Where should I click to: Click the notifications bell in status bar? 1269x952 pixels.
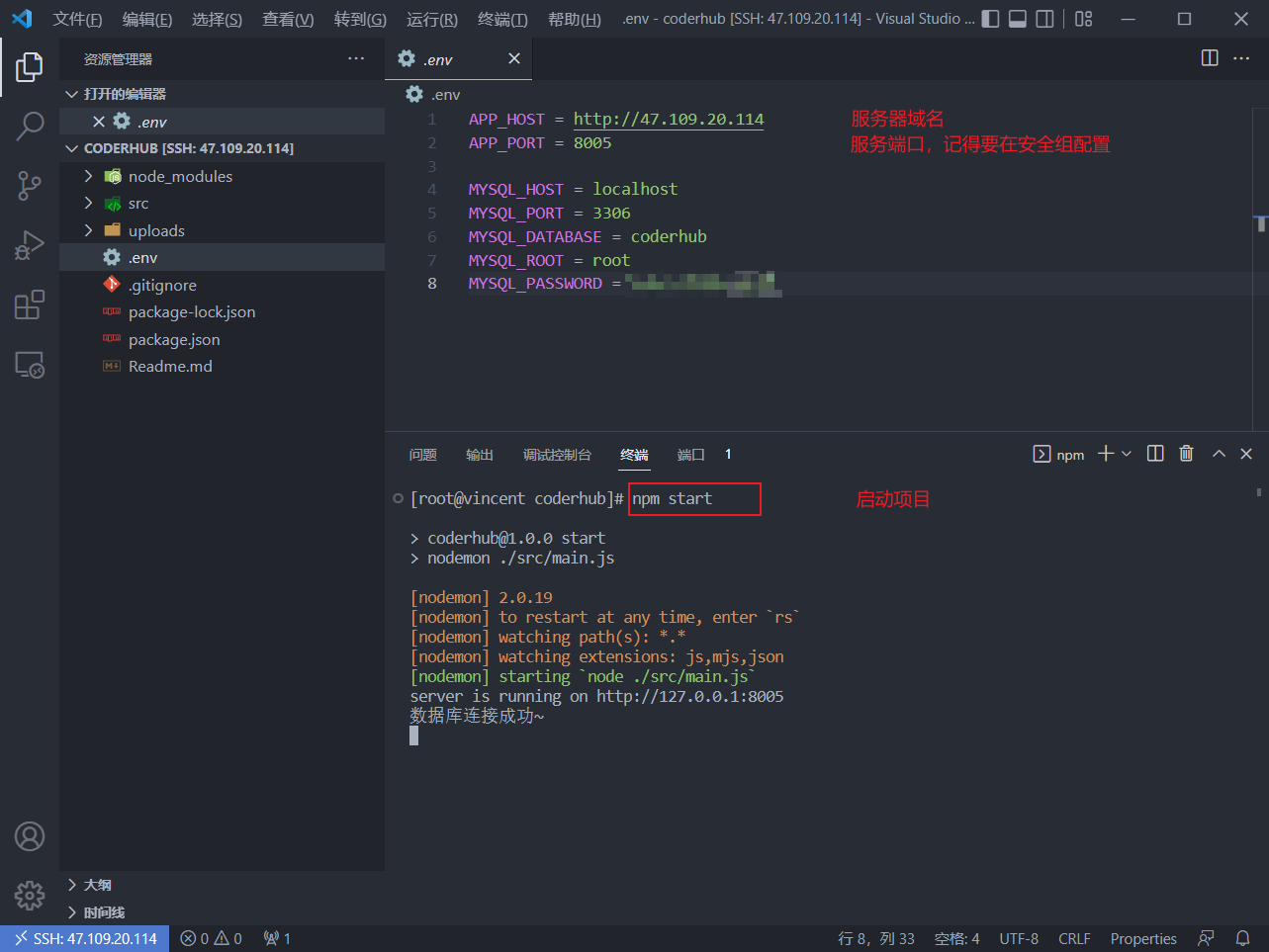point(1242,938)
